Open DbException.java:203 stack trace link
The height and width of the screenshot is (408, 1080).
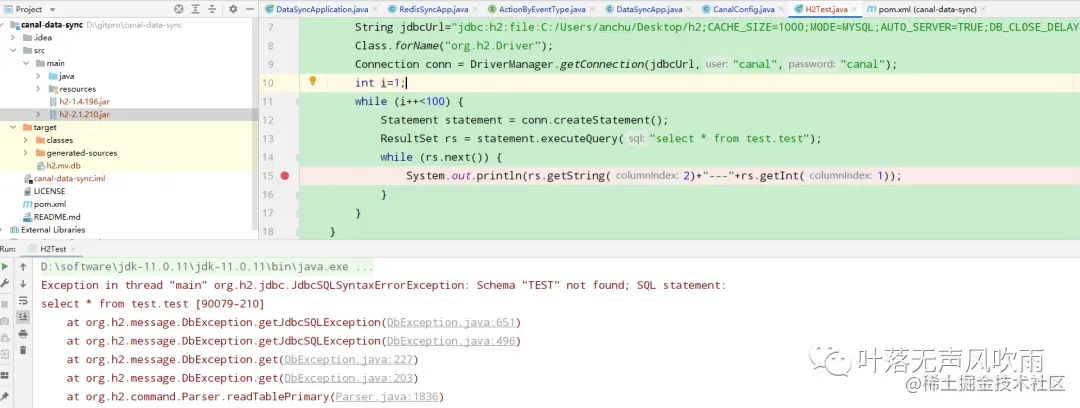coord(349,378)
